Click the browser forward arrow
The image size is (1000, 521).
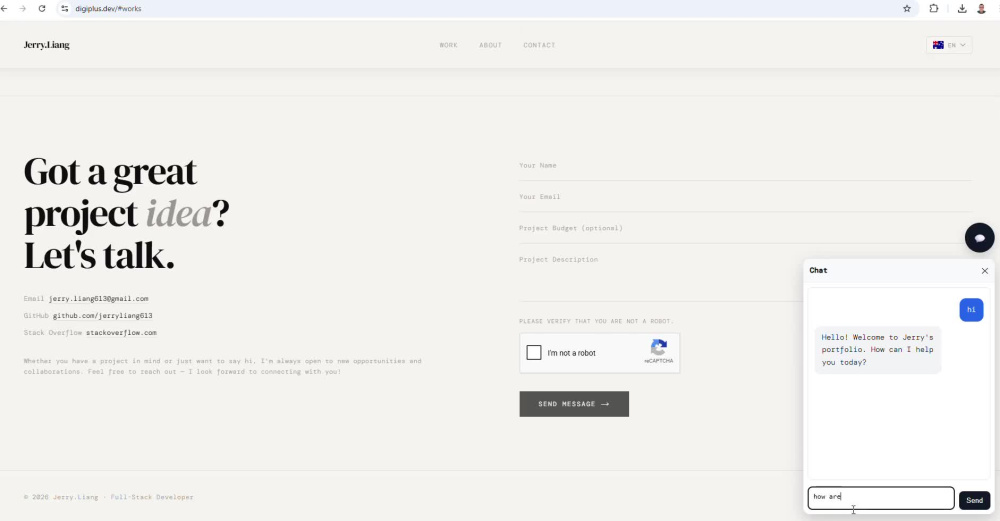coord(22,8)
